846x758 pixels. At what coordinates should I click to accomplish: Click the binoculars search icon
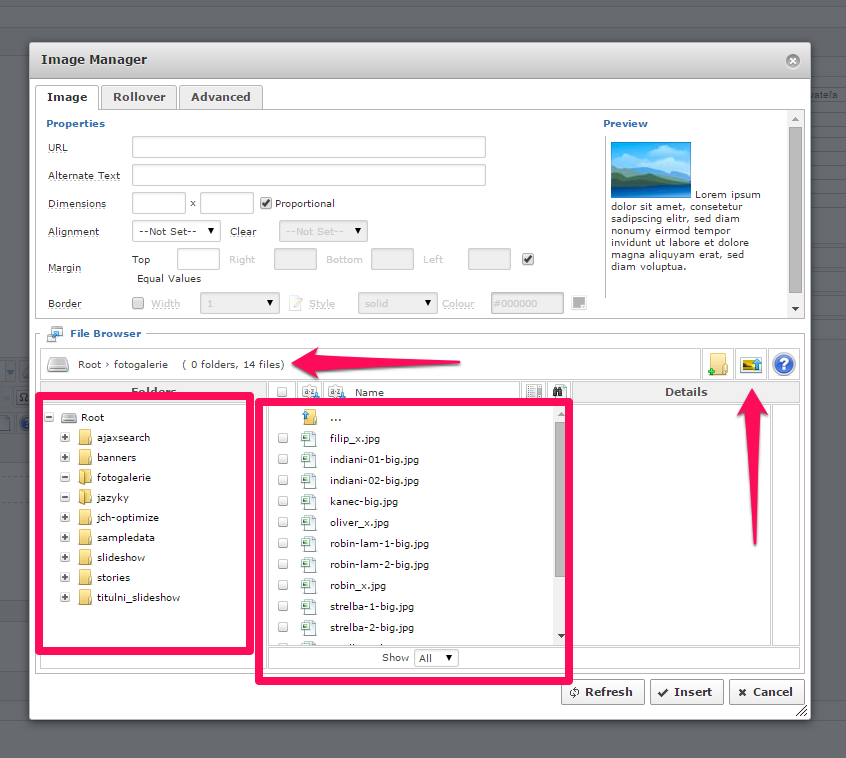[x=559, y=392]
